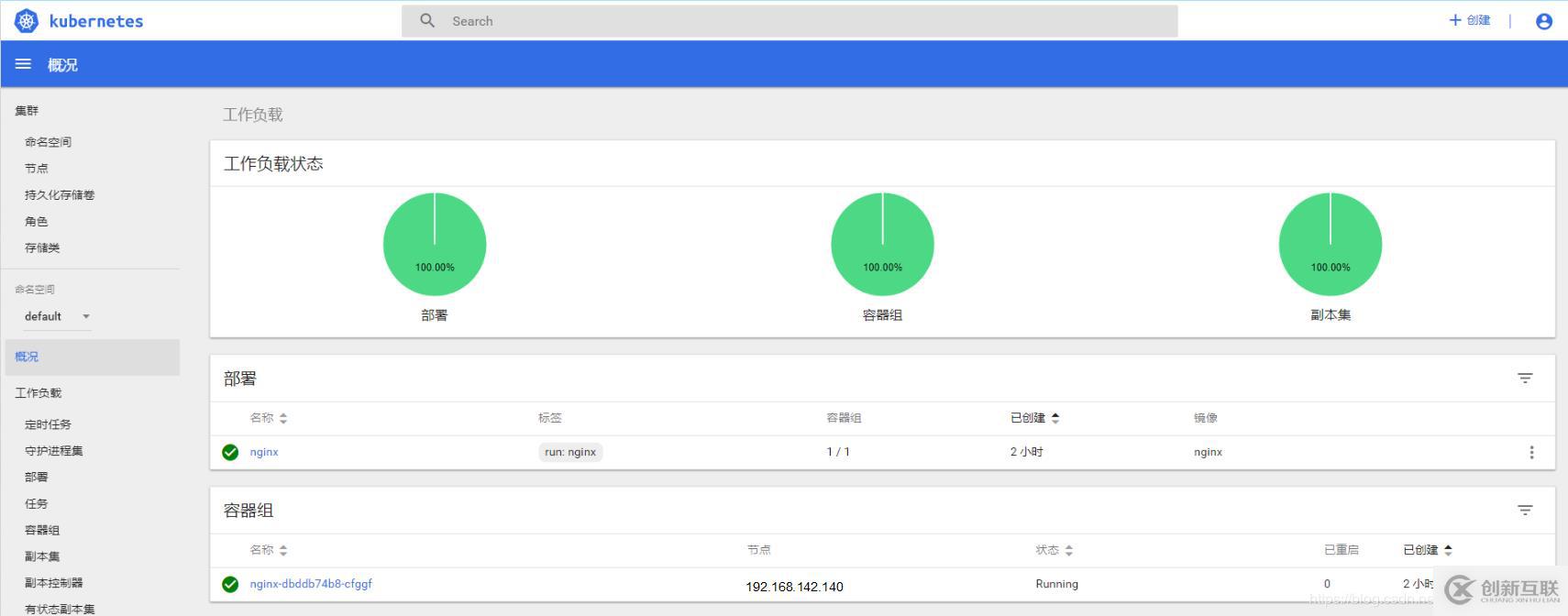Click the Running status text
This screenshot has height=616, width=1568.
[x=1057, y=584]
